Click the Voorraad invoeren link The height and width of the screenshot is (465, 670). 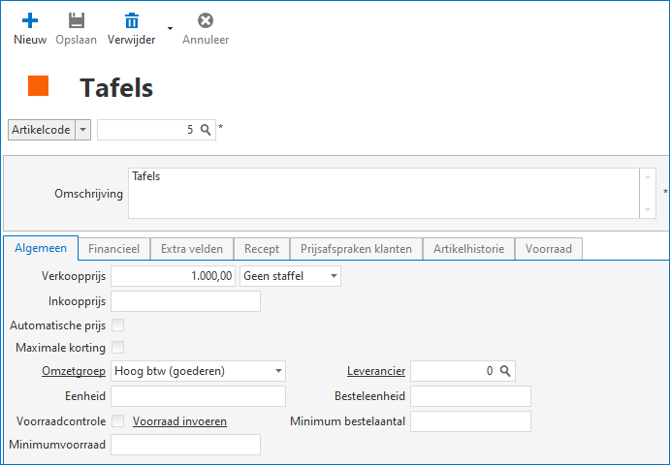pyautogui.click(x=180, y=421)
